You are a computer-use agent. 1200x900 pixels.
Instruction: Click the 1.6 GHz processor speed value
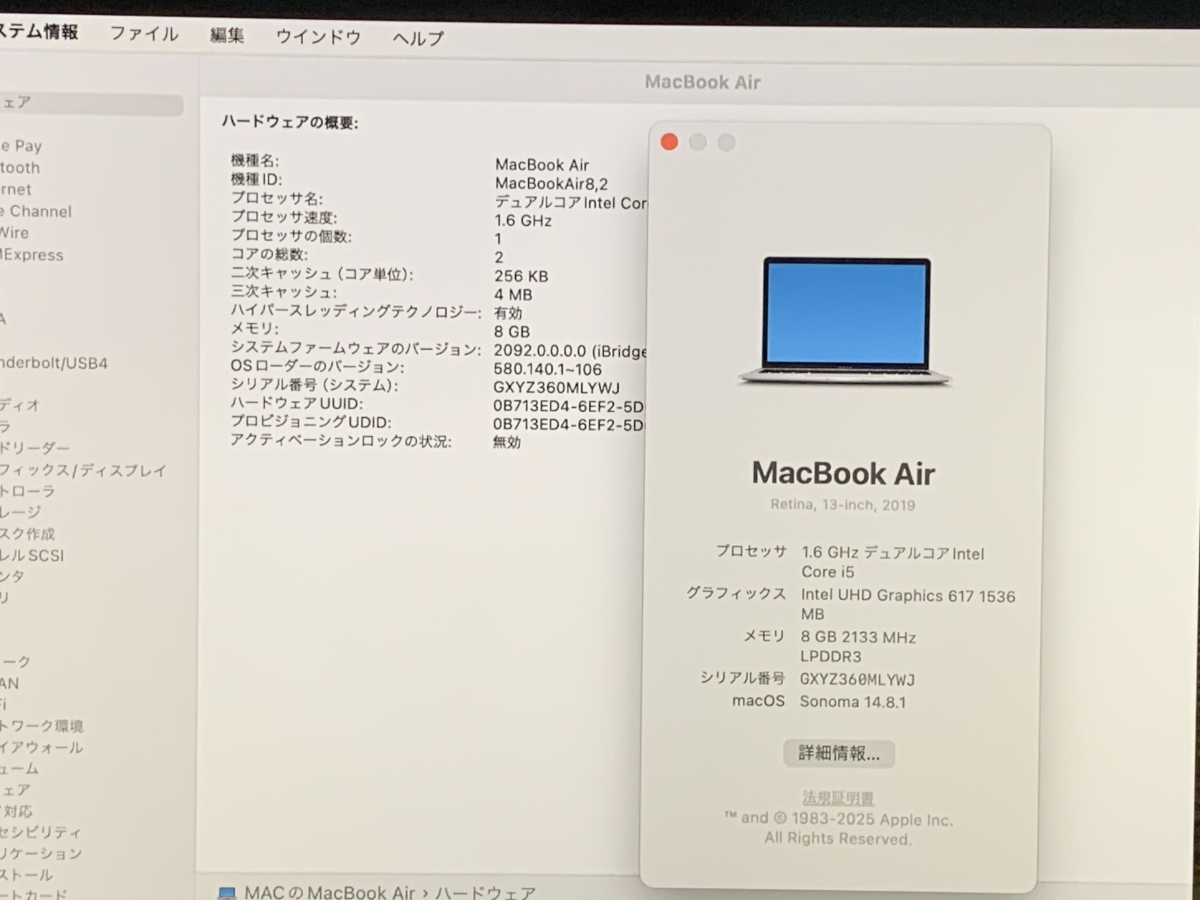[x=523, y=220]
